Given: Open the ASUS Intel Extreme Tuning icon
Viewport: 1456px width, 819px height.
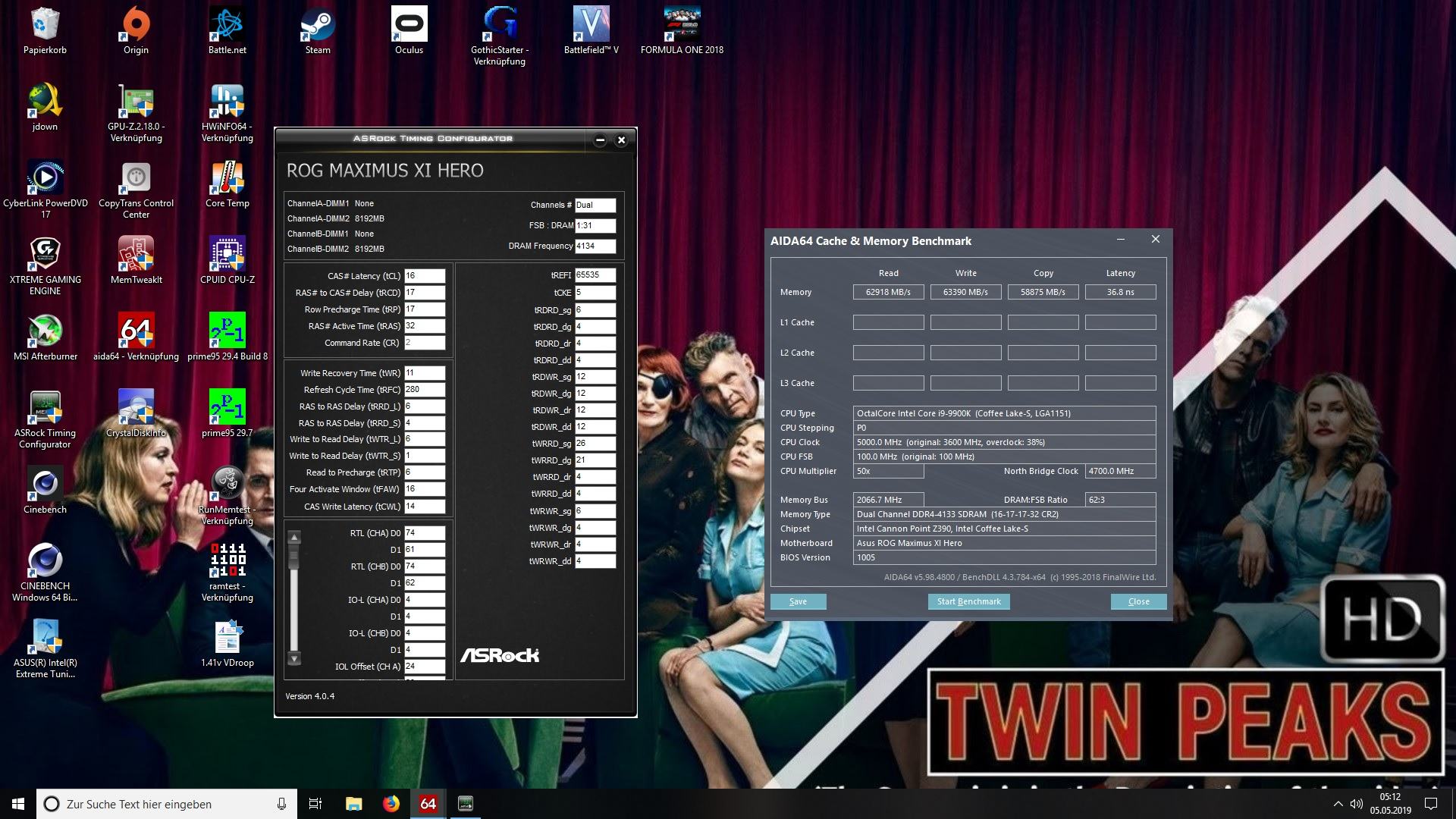Looking at the screenshot, I should (45, 649).
